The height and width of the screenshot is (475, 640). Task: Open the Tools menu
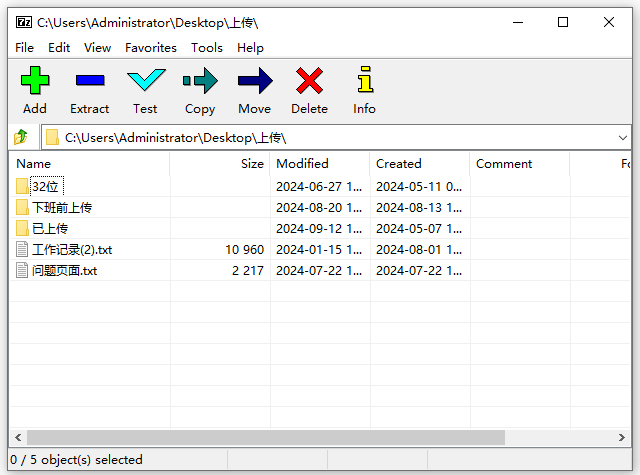[207, 48]
